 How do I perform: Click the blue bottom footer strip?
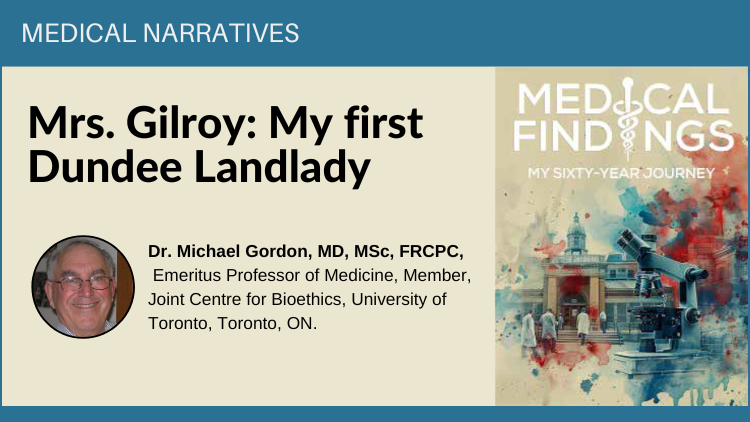(375, 414)
